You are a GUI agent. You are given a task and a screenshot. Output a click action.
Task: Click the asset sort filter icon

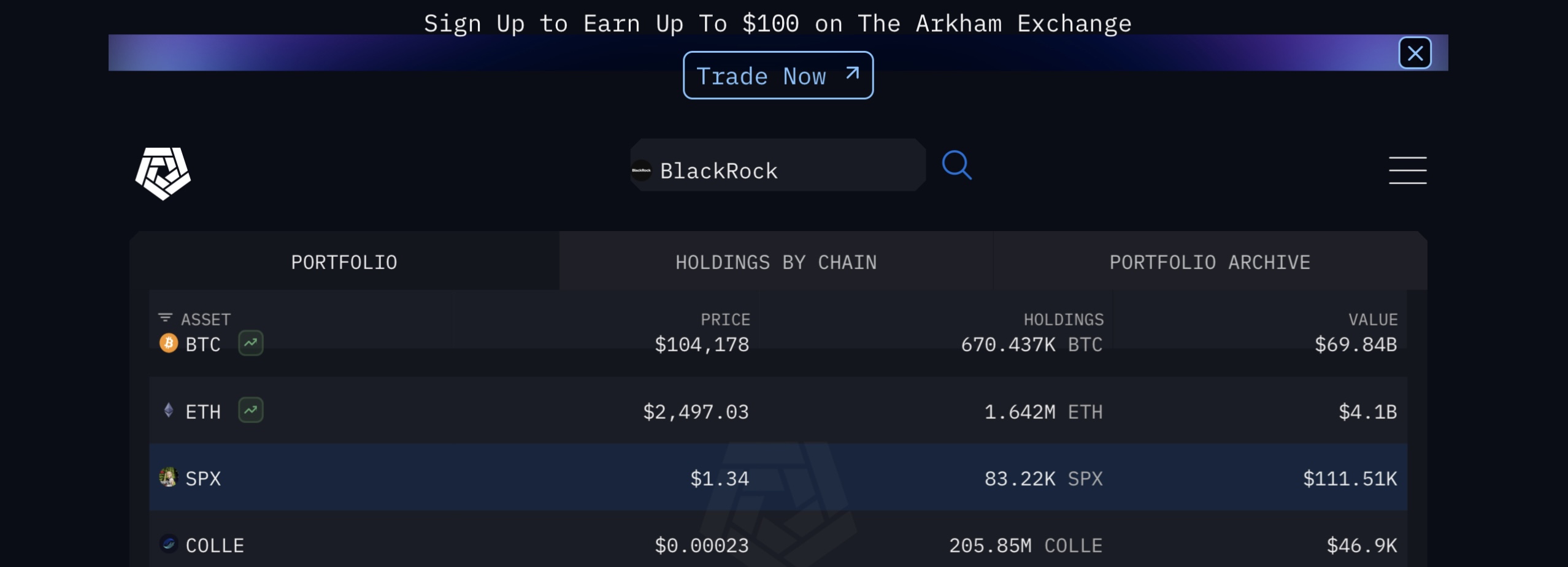pos(165,318)
